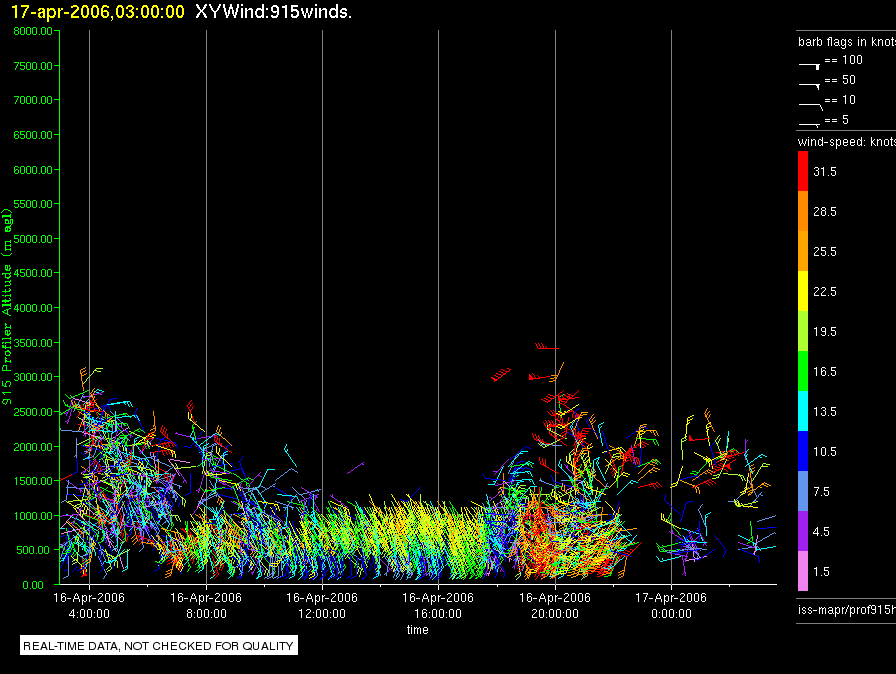
Task: Click the 'XYWind:915winds.' plot title
Action: (x=273, y=12)
